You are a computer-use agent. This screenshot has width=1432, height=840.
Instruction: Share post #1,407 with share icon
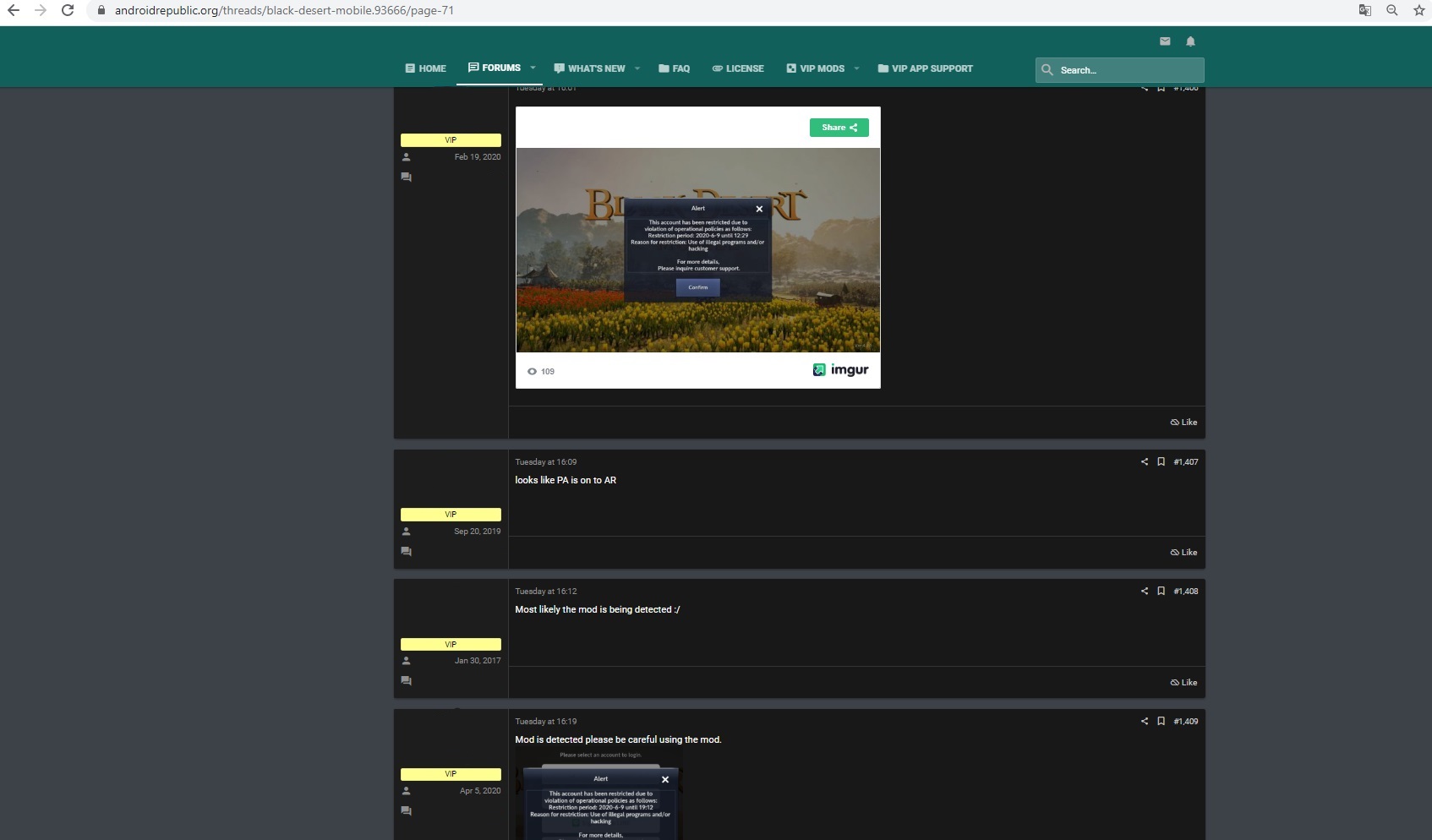click(1145, 462)
